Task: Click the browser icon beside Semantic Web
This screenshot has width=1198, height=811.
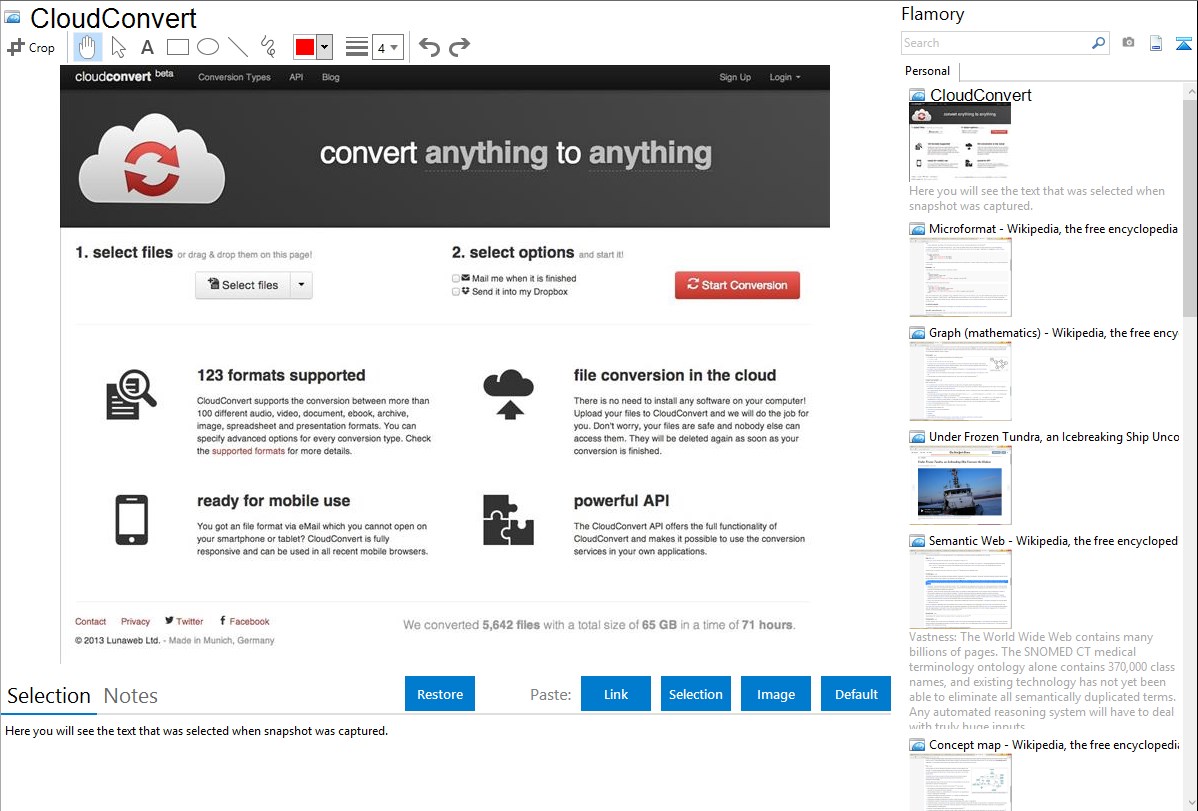Action: [917, 541]
